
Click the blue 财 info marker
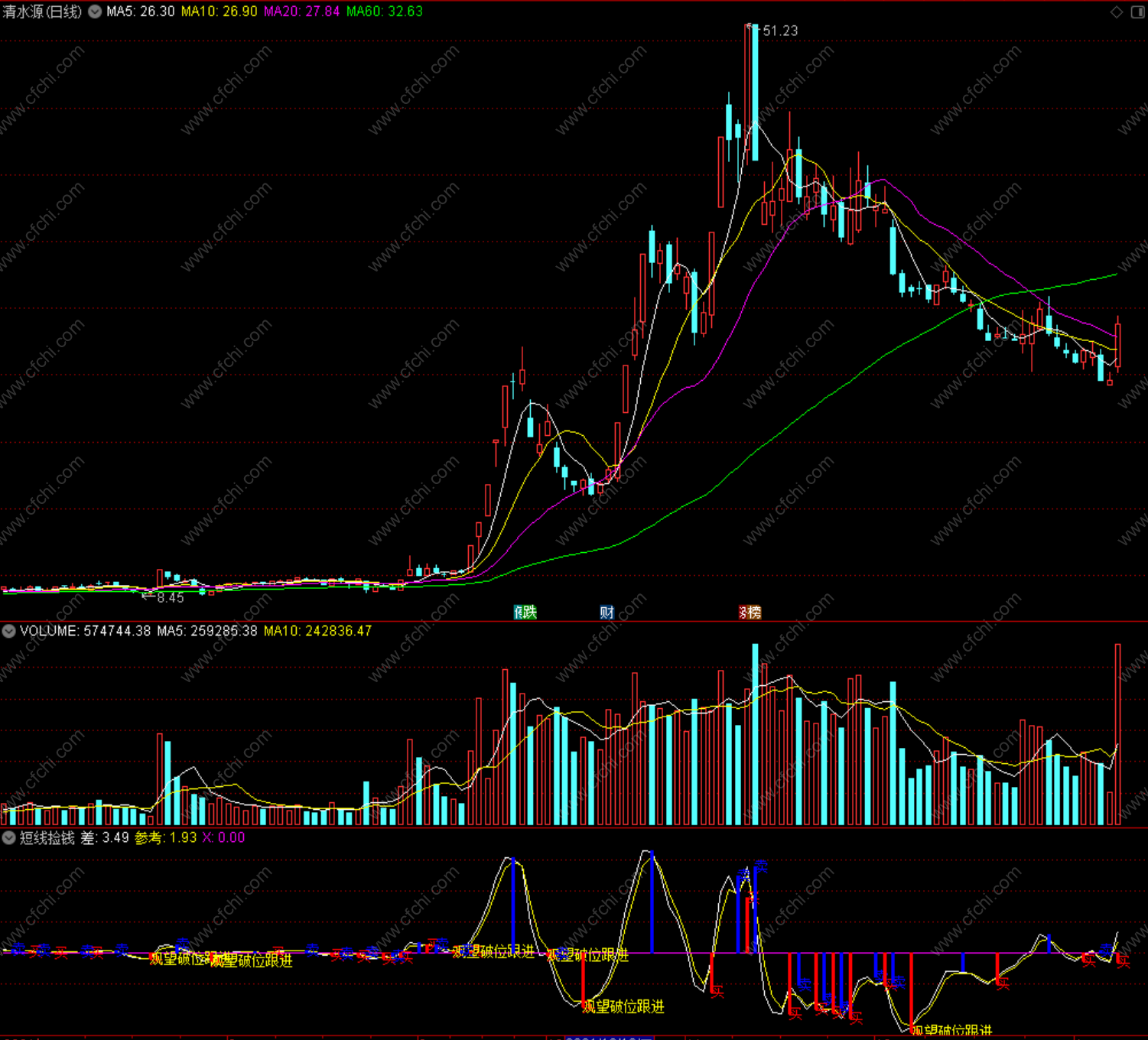click(607, 612)
